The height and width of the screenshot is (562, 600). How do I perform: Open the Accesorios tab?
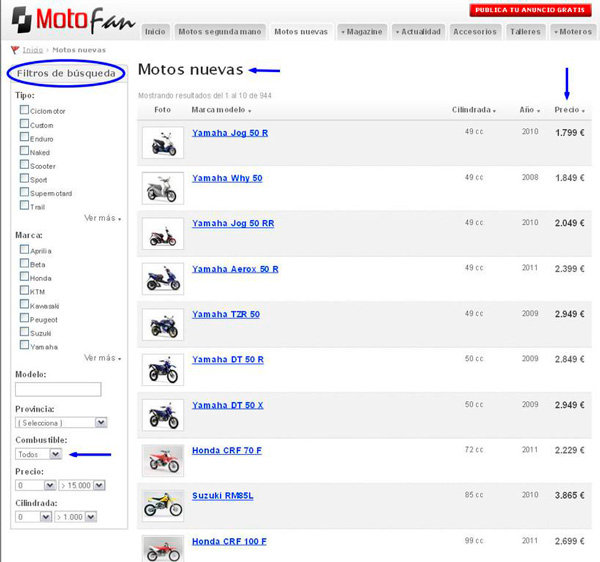pos(475,32)
